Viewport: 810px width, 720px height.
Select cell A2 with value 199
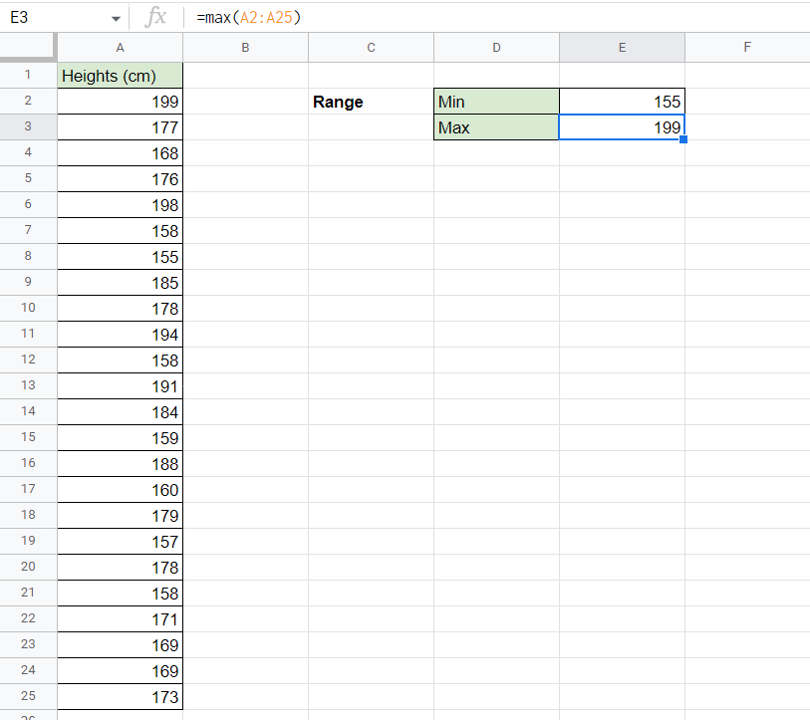pyautogui.click(x=120, y=102)
